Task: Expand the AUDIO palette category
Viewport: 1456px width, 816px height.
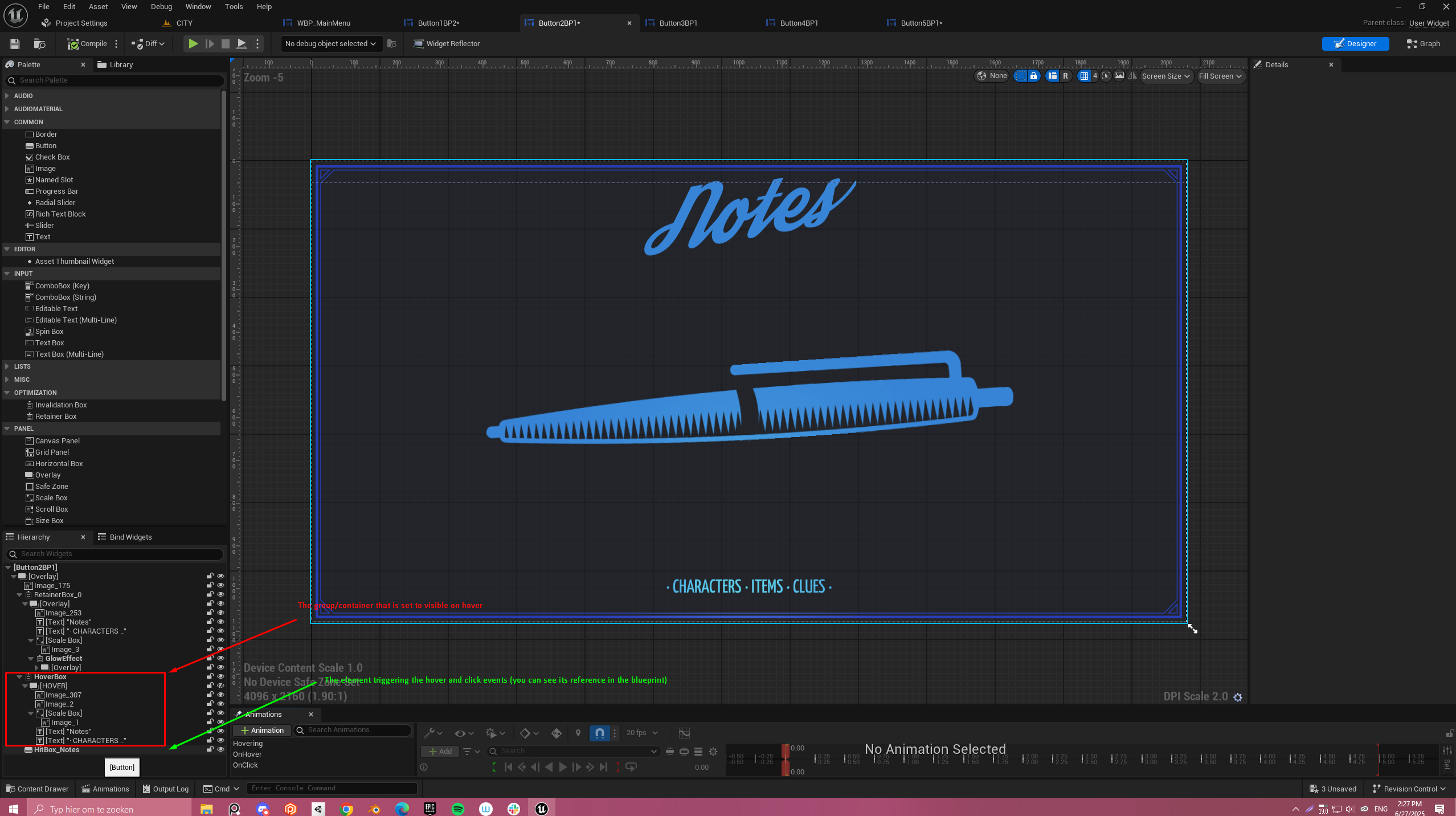Action: 7,96
